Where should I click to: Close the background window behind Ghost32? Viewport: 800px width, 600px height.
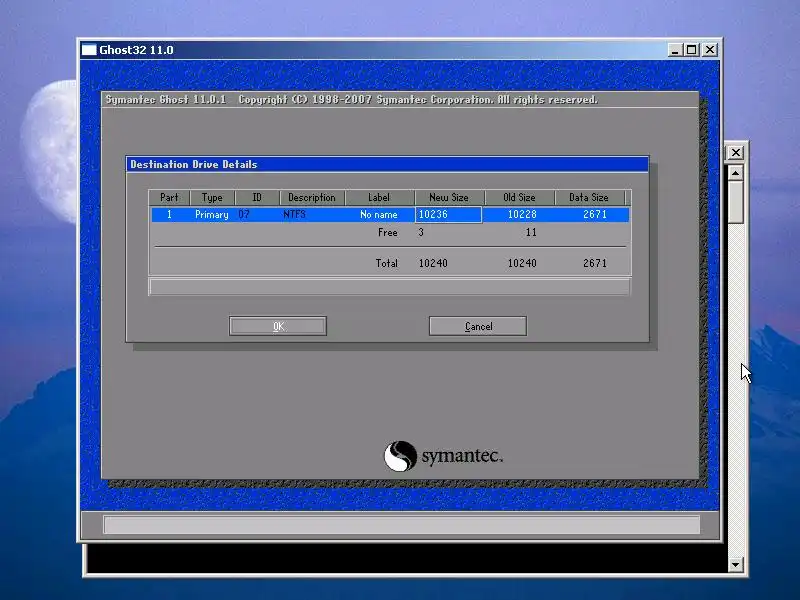[x=735, y=152]
